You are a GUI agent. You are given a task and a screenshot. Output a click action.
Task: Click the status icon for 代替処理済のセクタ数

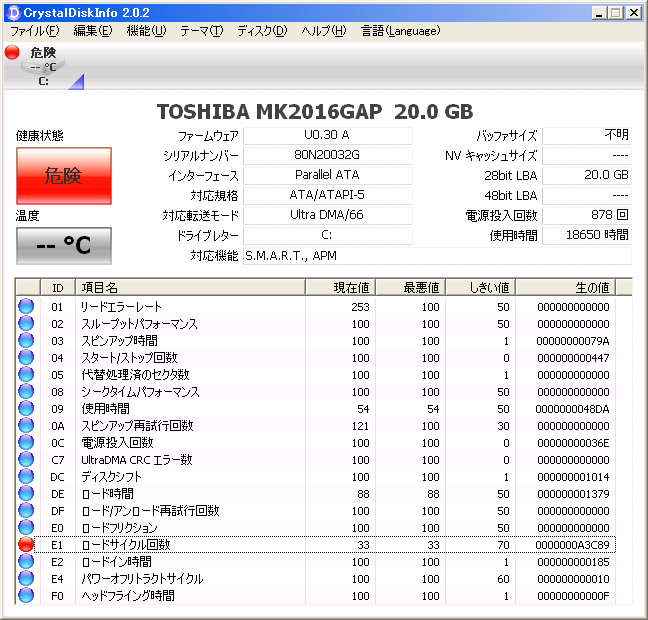click(26, 374)
